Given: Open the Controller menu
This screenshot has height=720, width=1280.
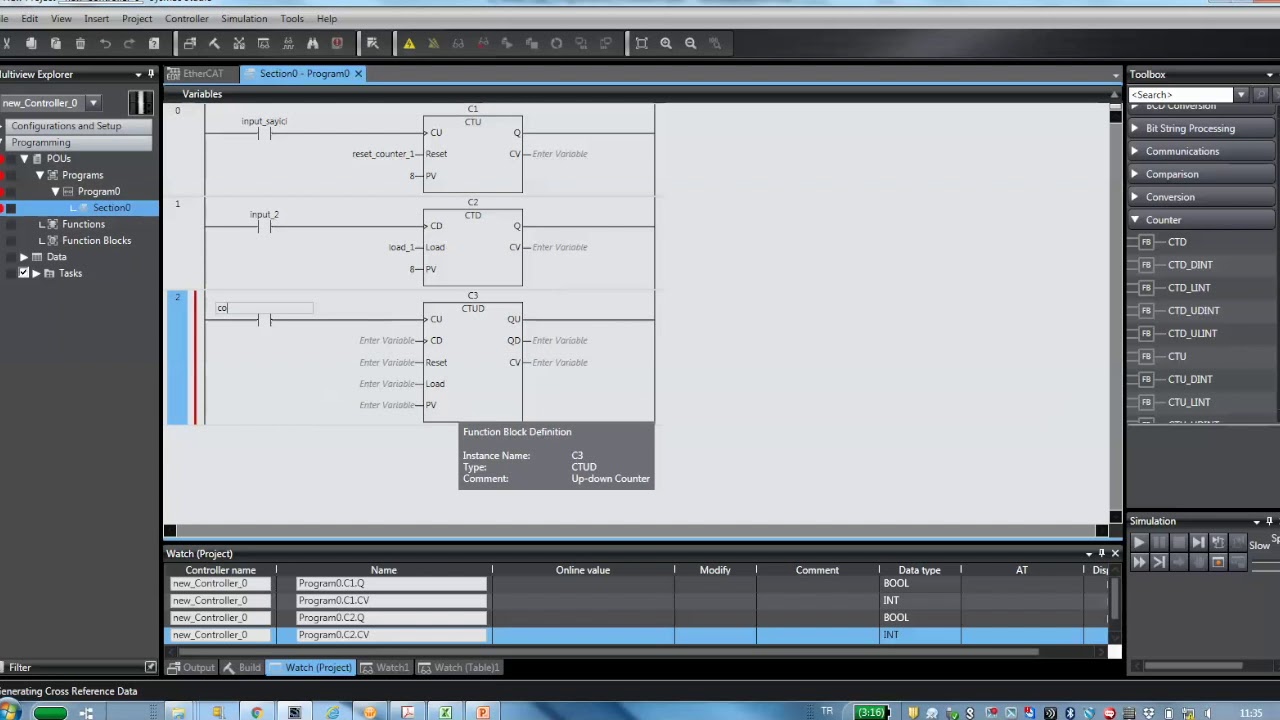Looking at the screenshot, I should pos(187,18).
